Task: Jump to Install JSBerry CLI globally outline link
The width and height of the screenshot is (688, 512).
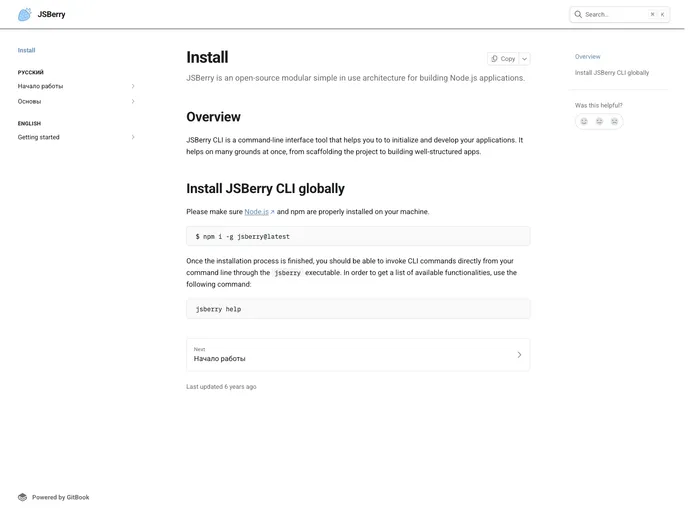Action: (x=612, y=72)
